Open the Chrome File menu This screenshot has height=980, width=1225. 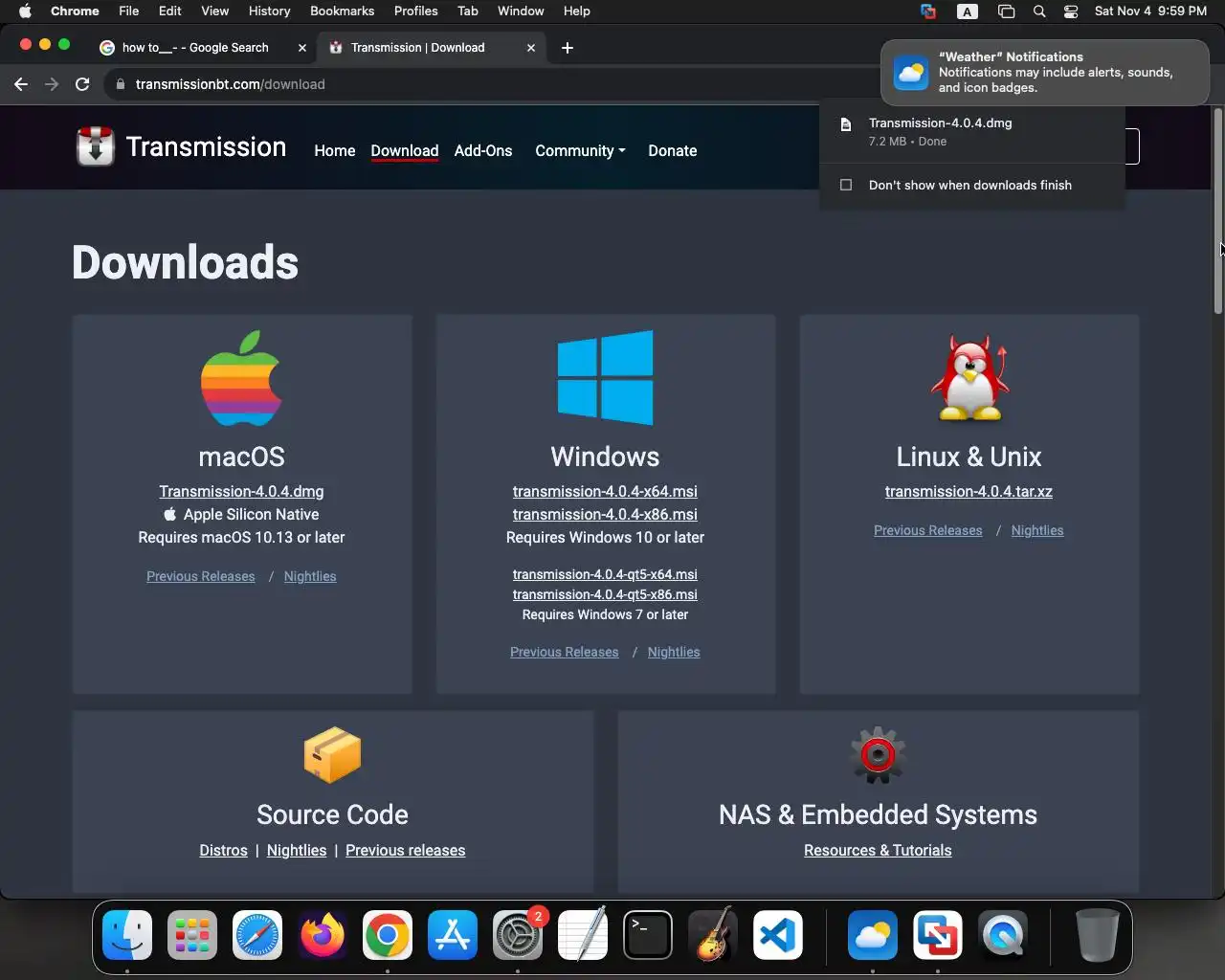[129, 11]
